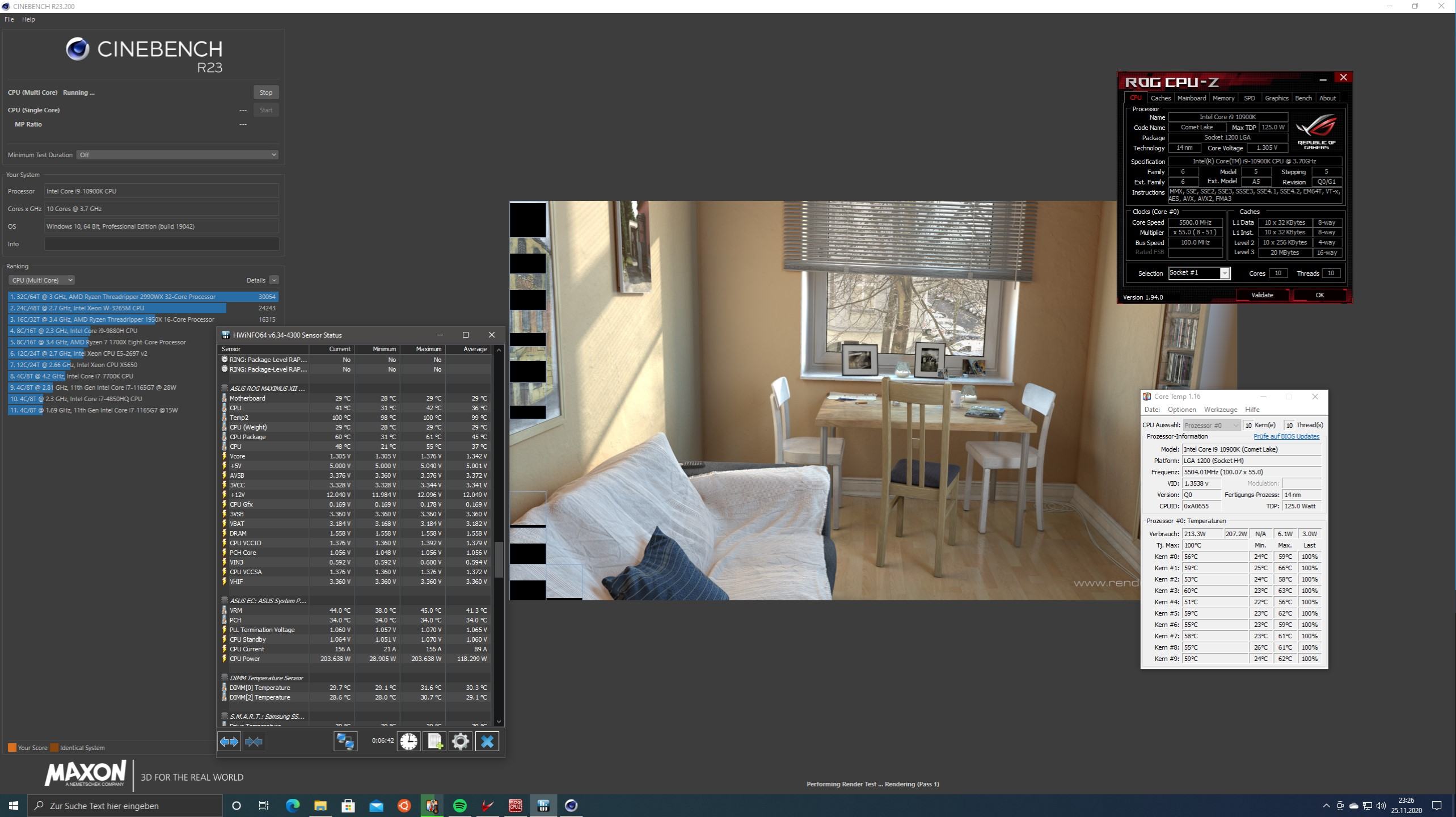Select CPU Power sensor row in HWiNFO
This screenshot has width=1456, height=817.
(x=356, y=659)
